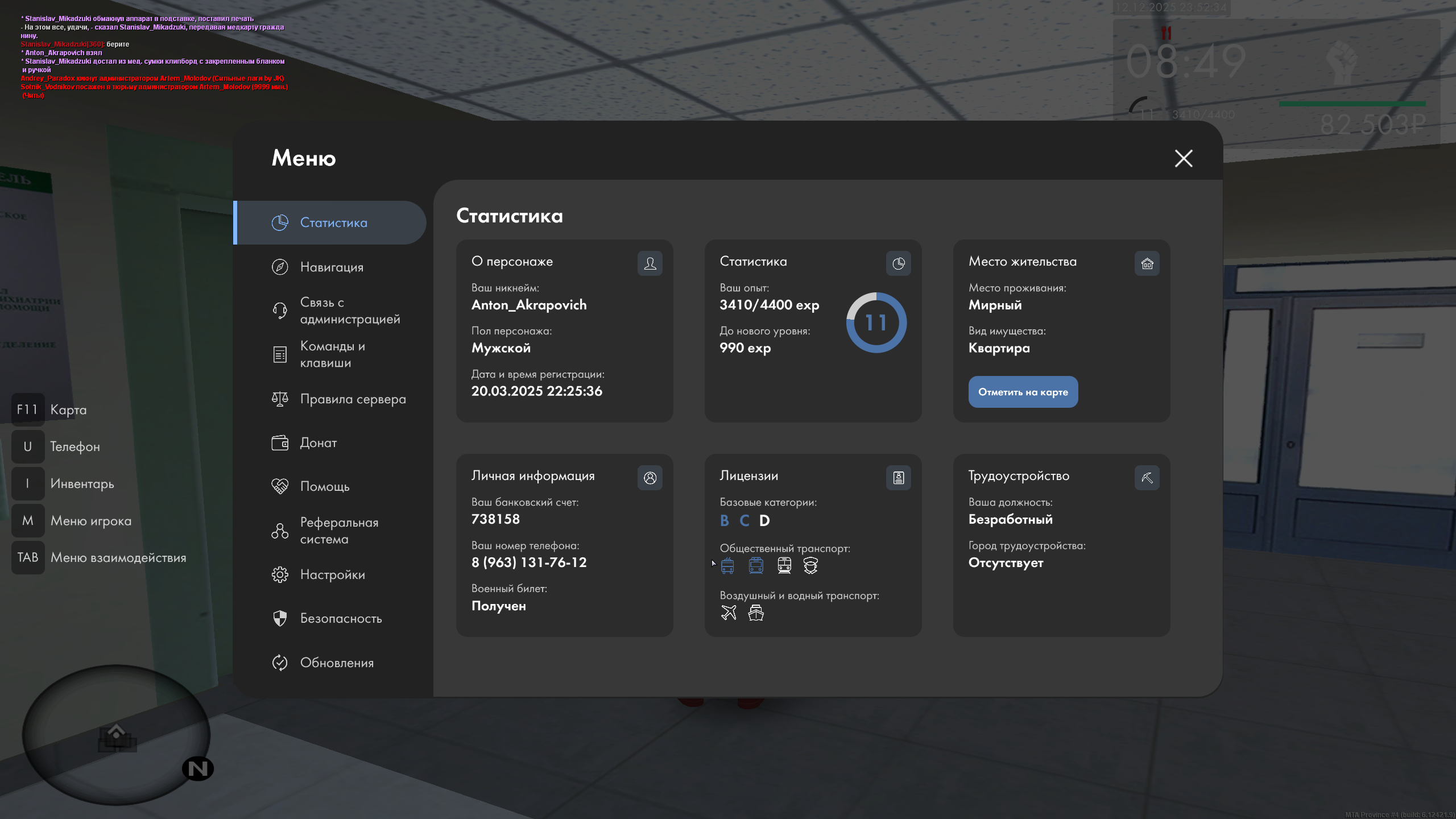Viewport: 1456px width, 819px height.
Task: Click the character profile icon in О персонаже card
Action: 650,263
